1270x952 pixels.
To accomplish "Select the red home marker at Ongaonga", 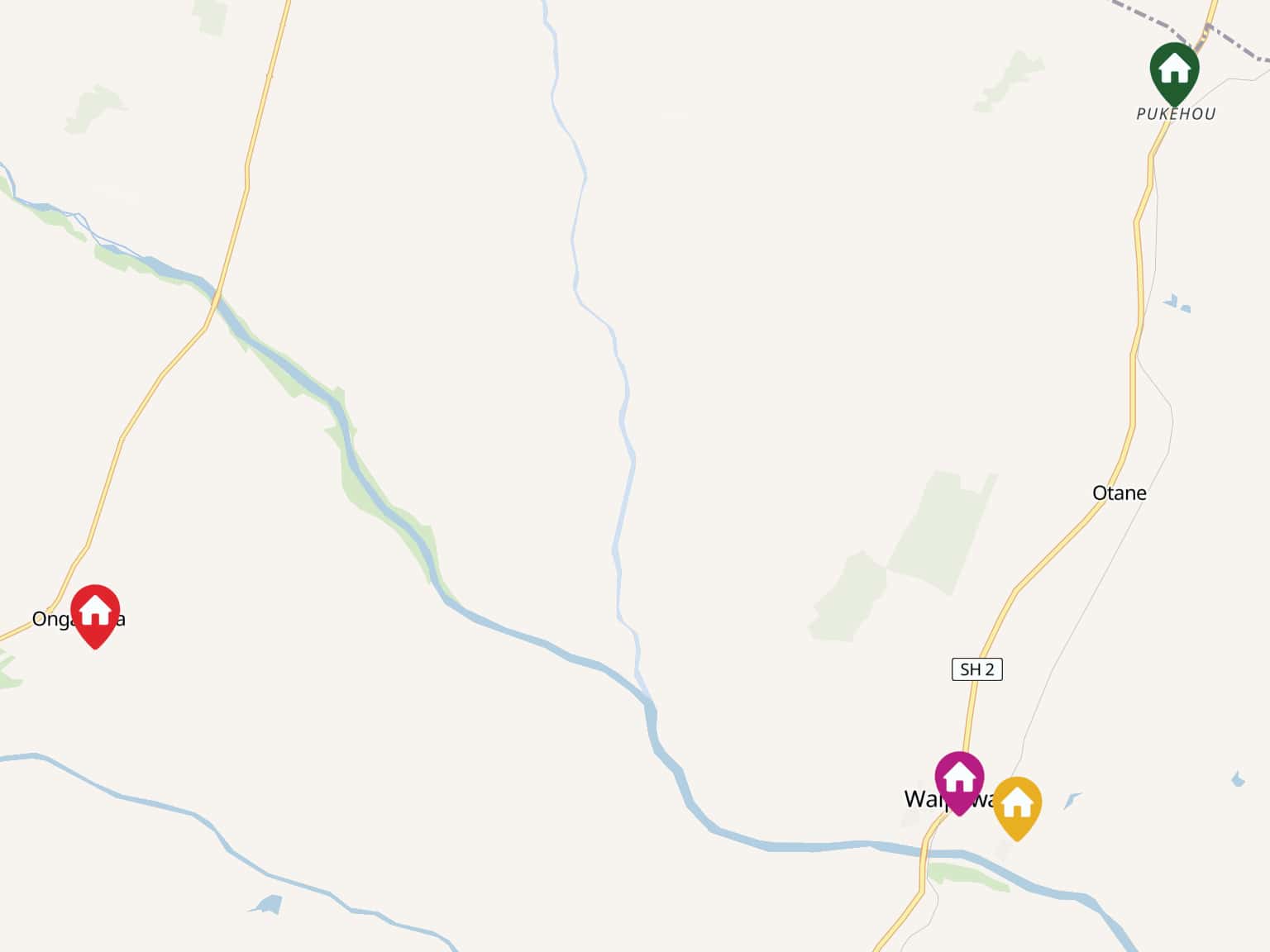I will pyautogui.click(x=95, y=616).
